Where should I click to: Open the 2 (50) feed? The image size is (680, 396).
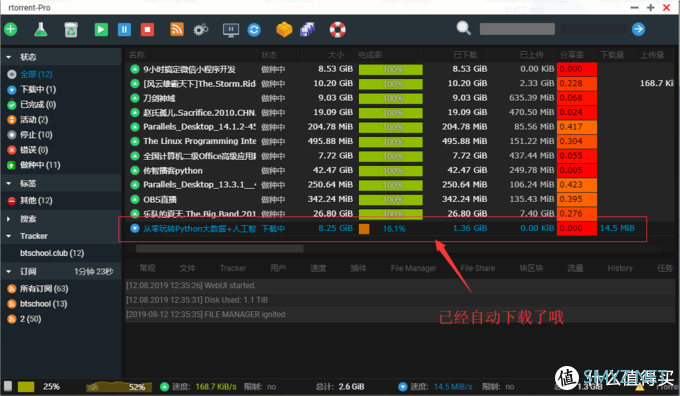point(30,319)
